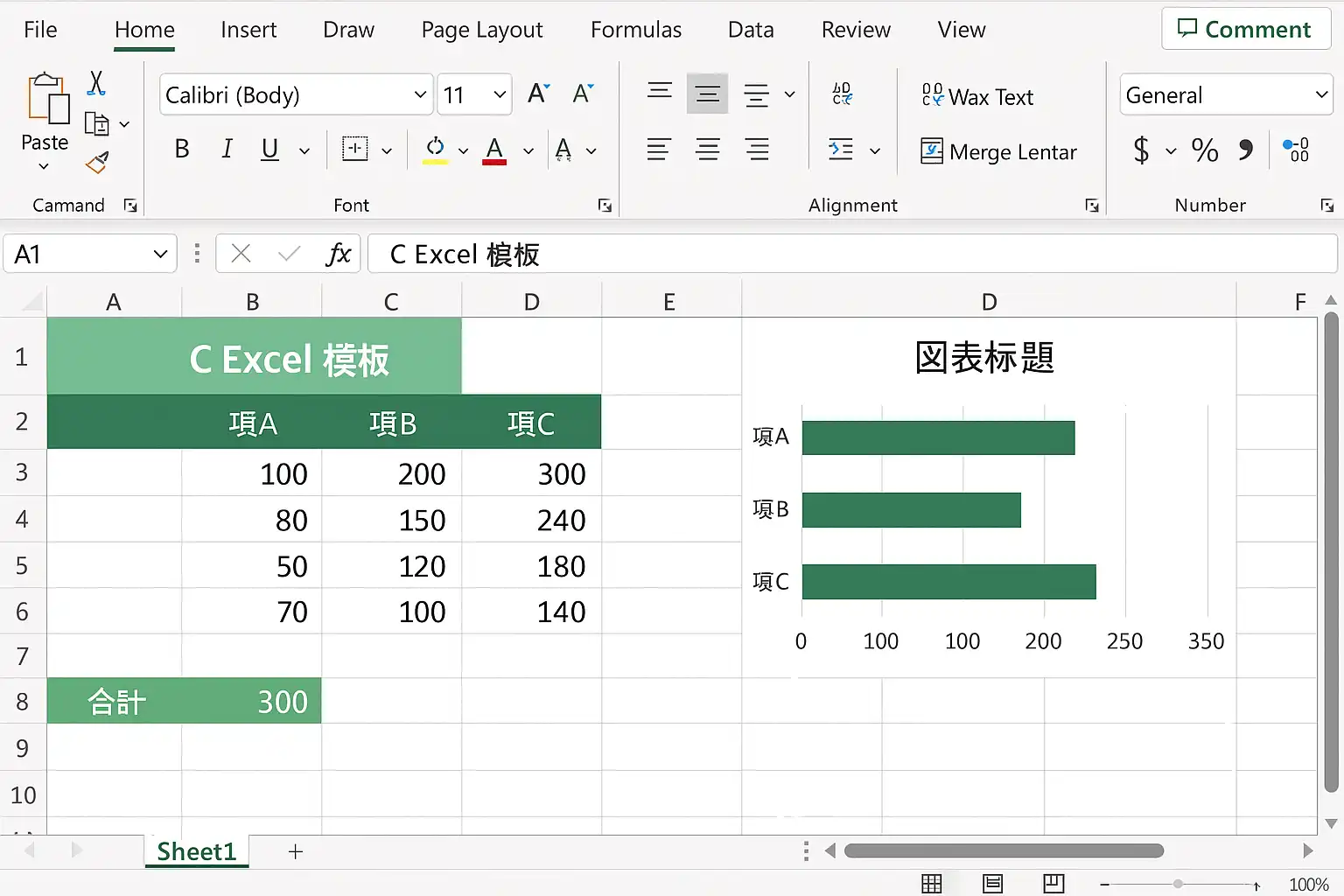Screen dimensions: 1344x896
Task: Open the A1 Name Box dropdown
Action: (160, 255)
